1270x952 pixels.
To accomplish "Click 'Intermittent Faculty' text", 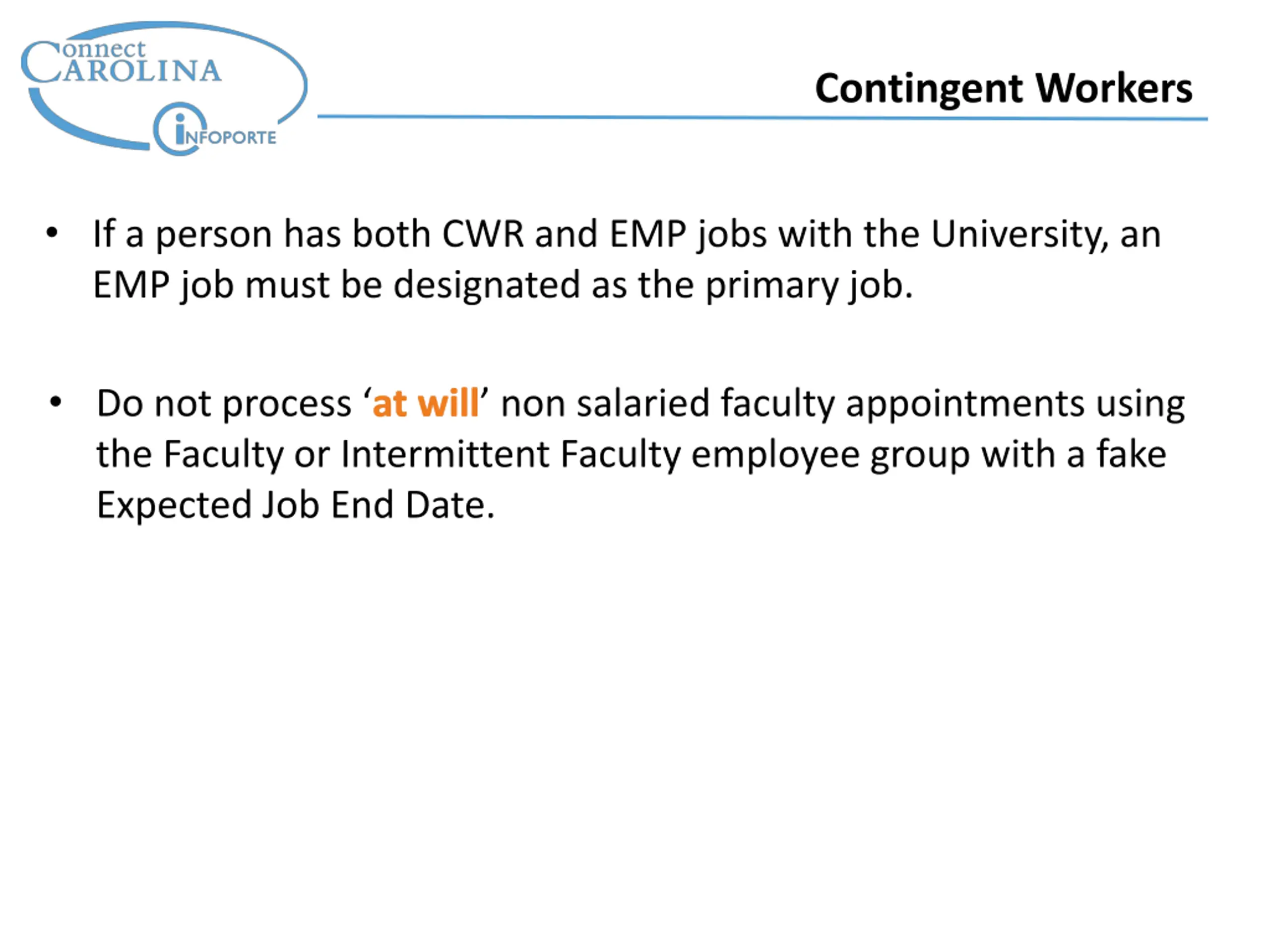I will (511, 455).
